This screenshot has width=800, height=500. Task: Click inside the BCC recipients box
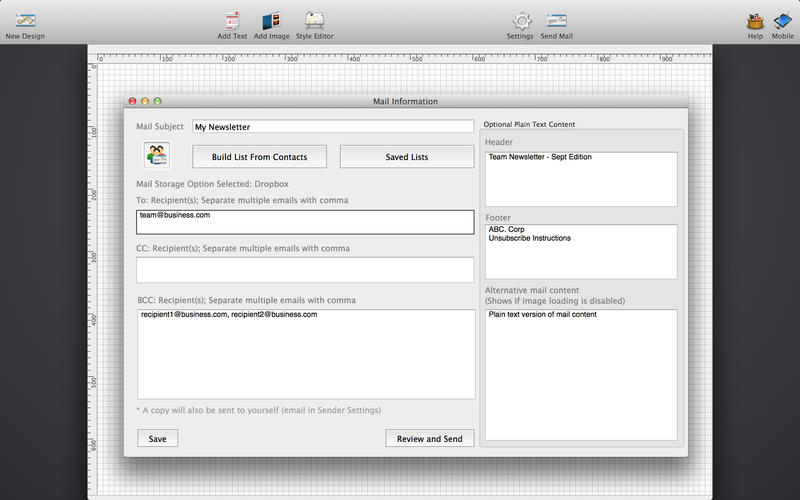[305, 354]
